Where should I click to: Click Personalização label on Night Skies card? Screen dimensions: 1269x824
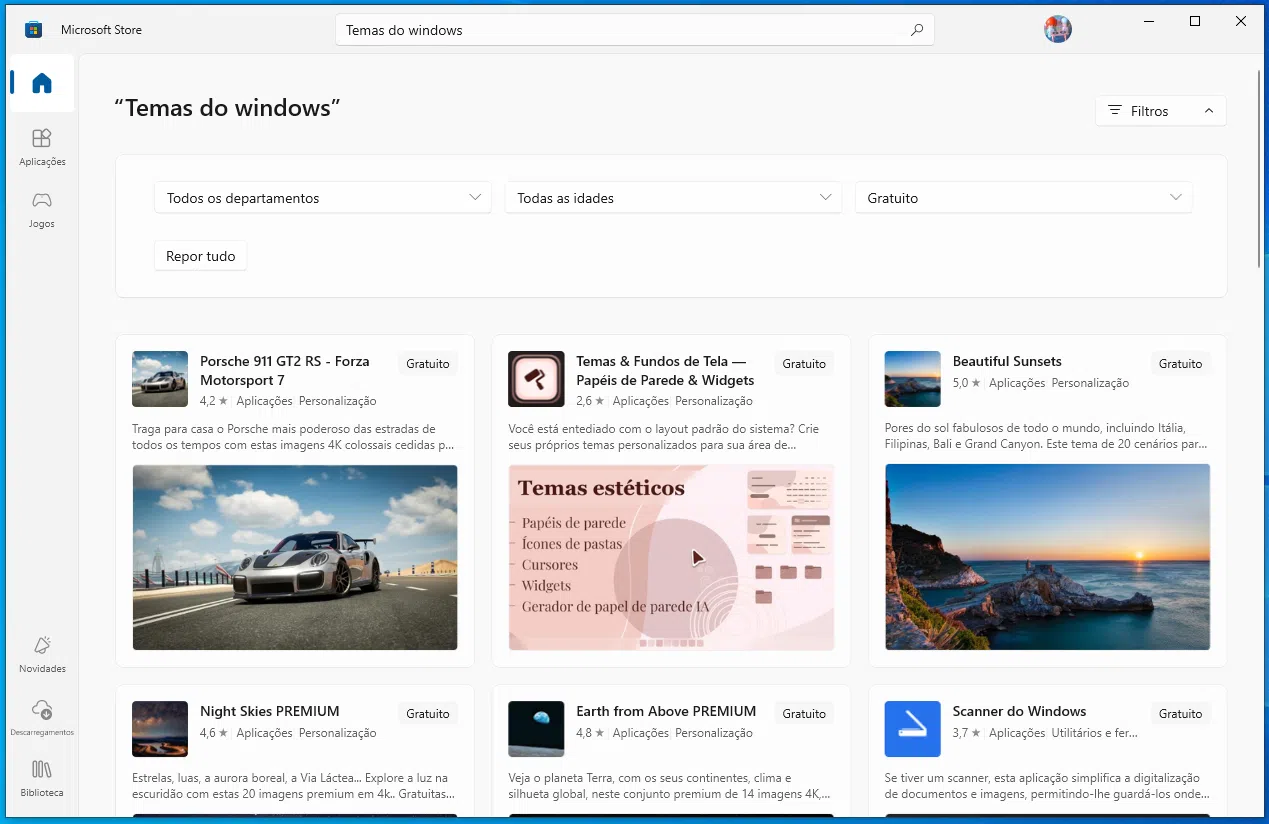click(338, 733)
